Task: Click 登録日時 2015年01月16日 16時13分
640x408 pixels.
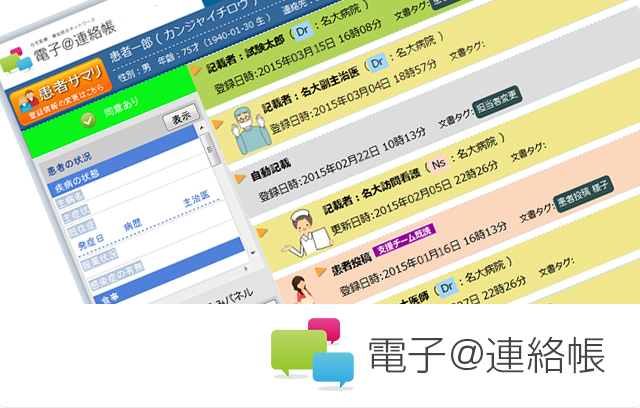Action: [424, 258]
